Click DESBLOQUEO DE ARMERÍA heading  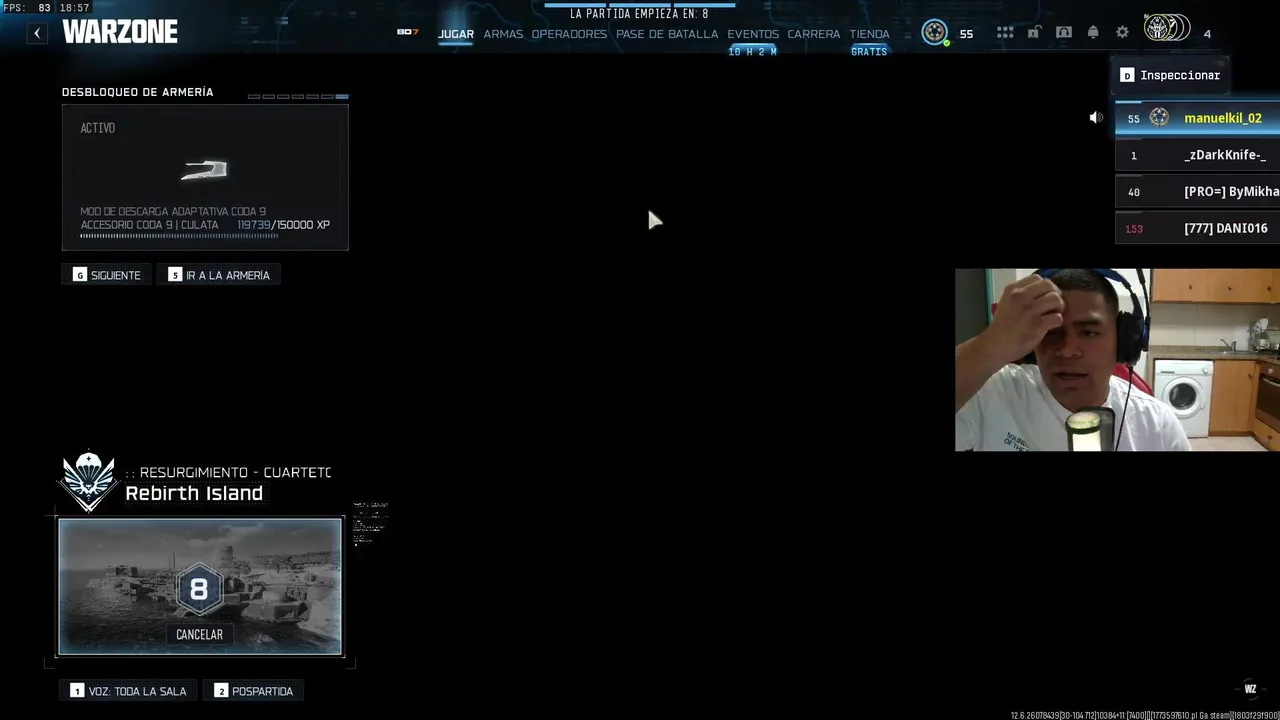(137, 92)
